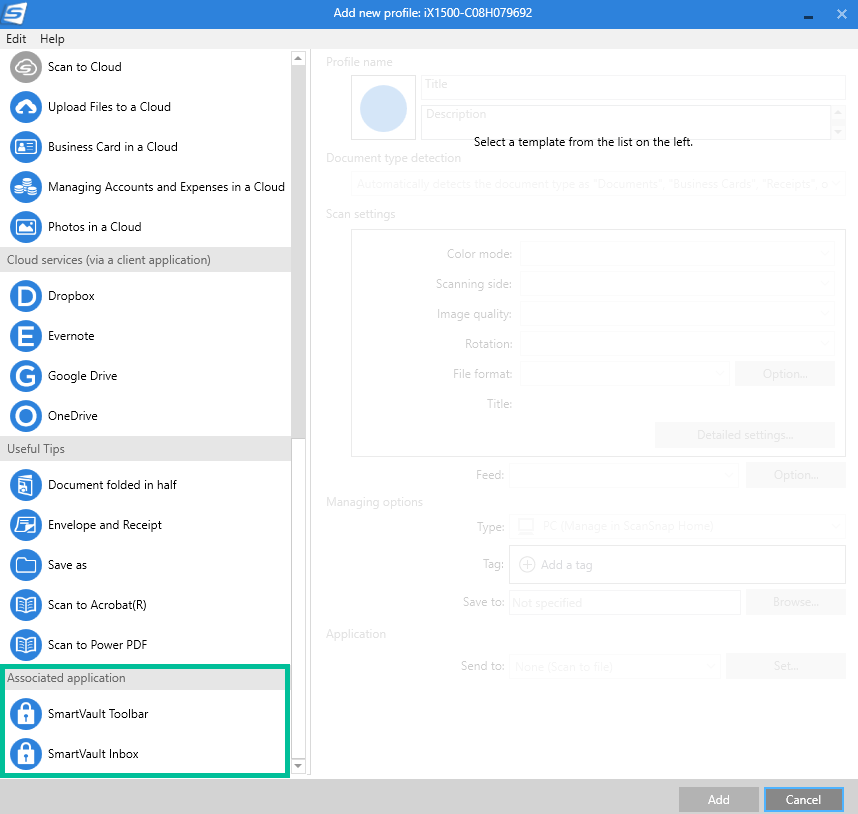Open the Send to application dropdown

click(614, 666)
